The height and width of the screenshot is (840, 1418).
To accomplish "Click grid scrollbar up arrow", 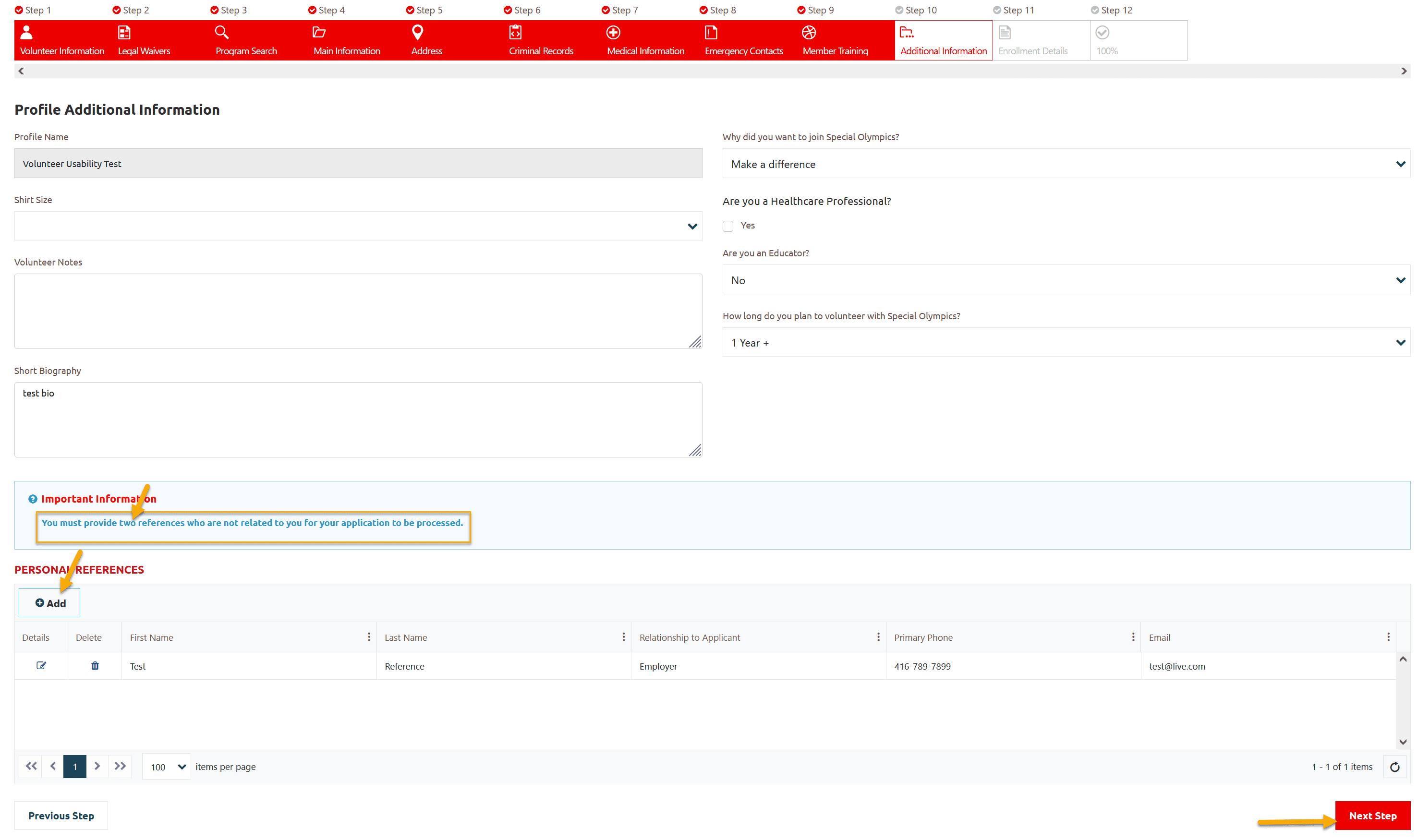I will coord(1403,659).
